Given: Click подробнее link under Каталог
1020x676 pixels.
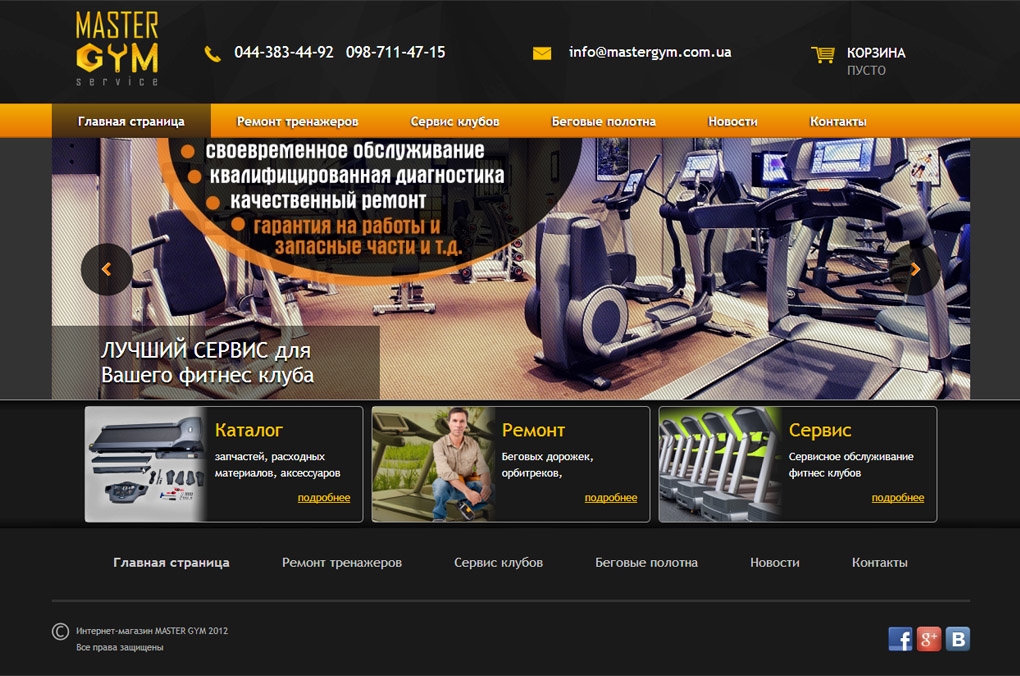Looking at the screenshot, I should coord(324,498).
